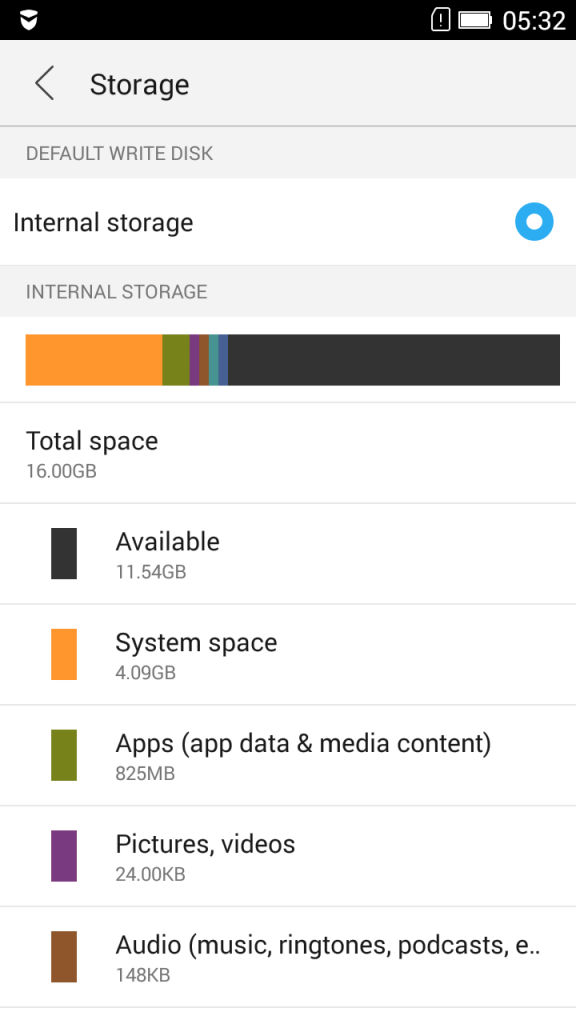Tap the back arrow beside Storage
The height and width of the screenshot is (1024, 576).
[x=44, y=84]
